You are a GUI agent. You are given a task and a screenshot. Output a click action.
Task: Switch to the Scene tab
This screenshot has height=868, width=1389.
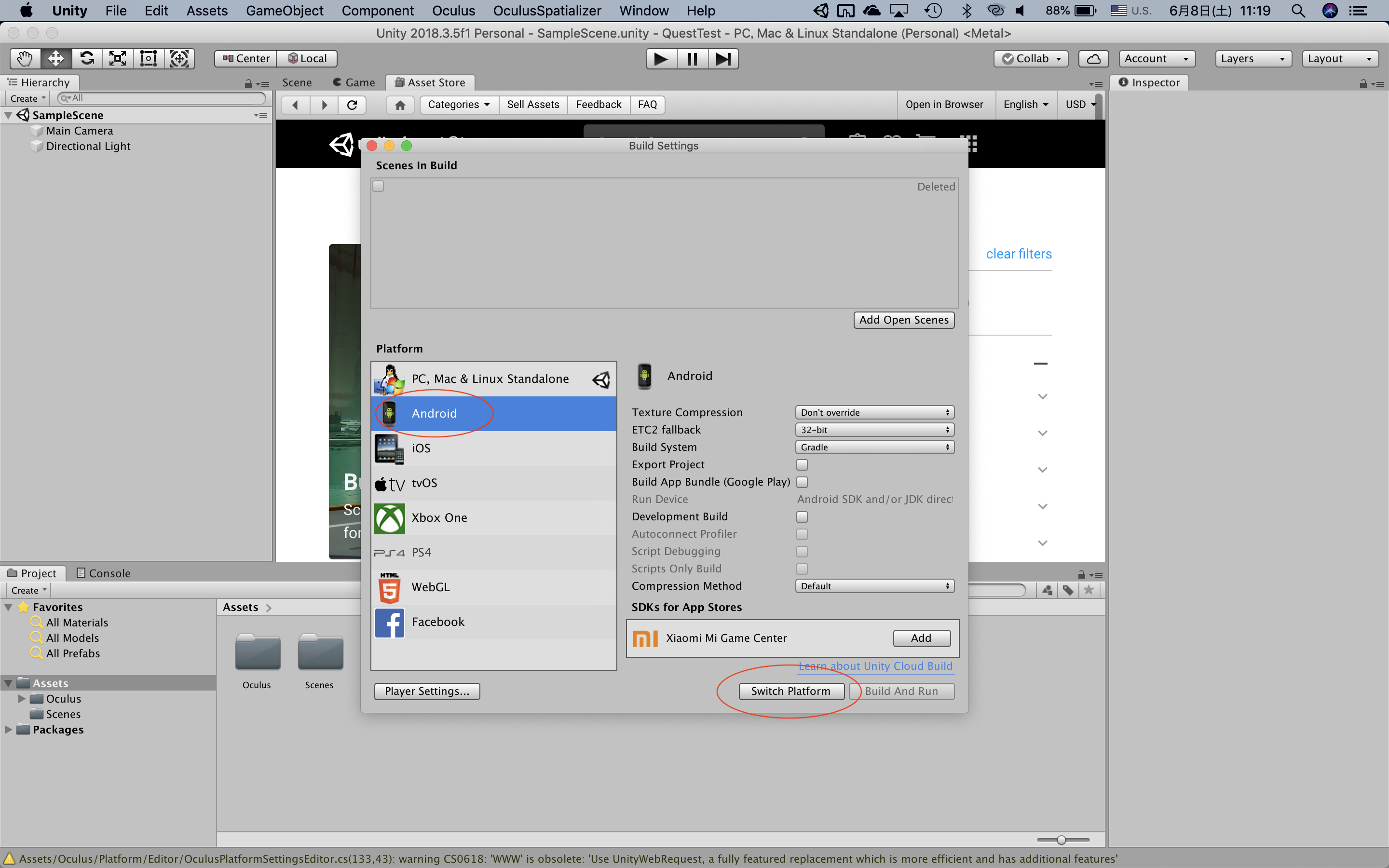pyautogui.click(x=297, y=82)
